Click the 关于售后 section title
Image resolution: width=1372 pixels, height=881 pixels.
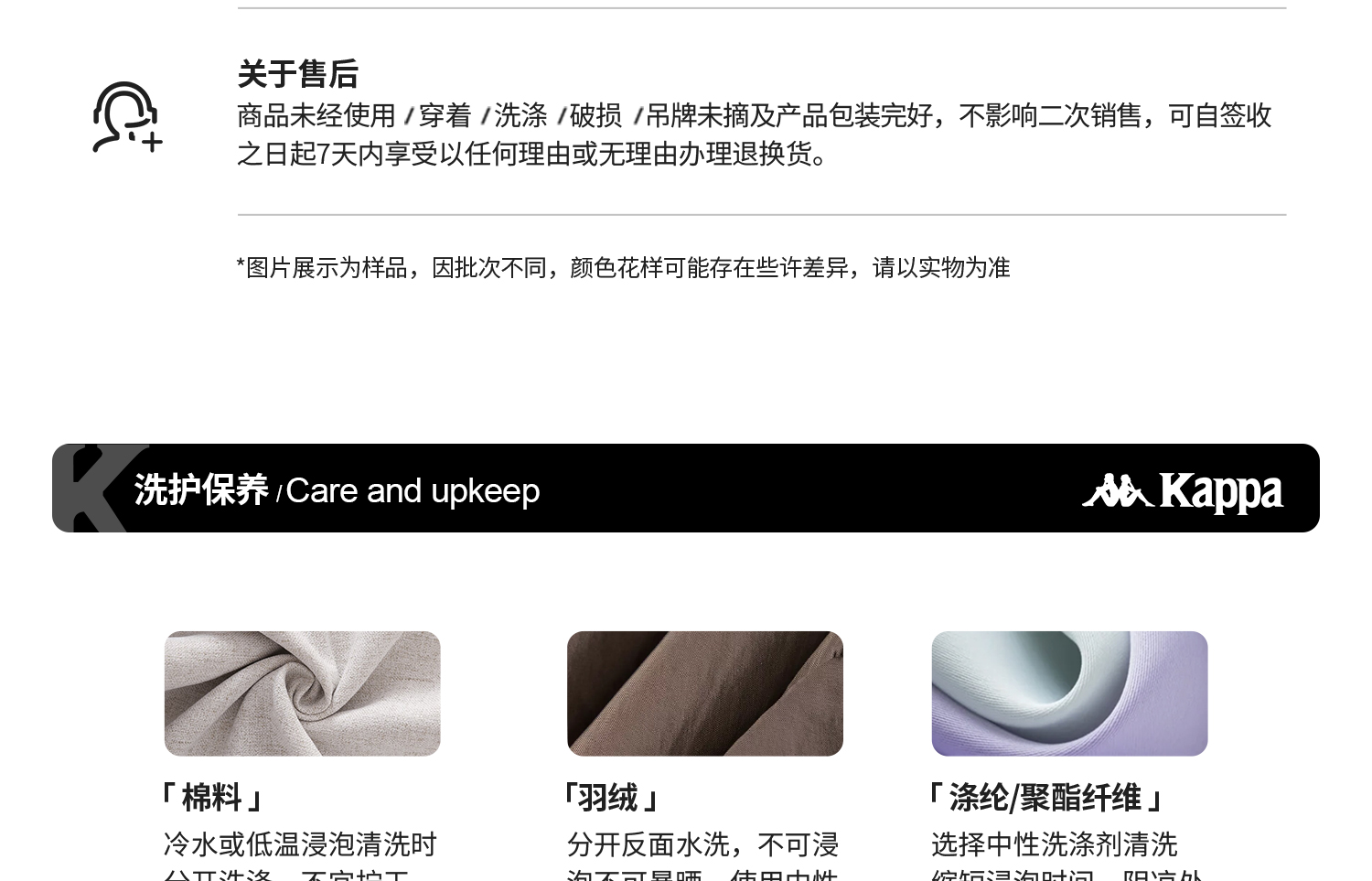click(x=297, y=74)
